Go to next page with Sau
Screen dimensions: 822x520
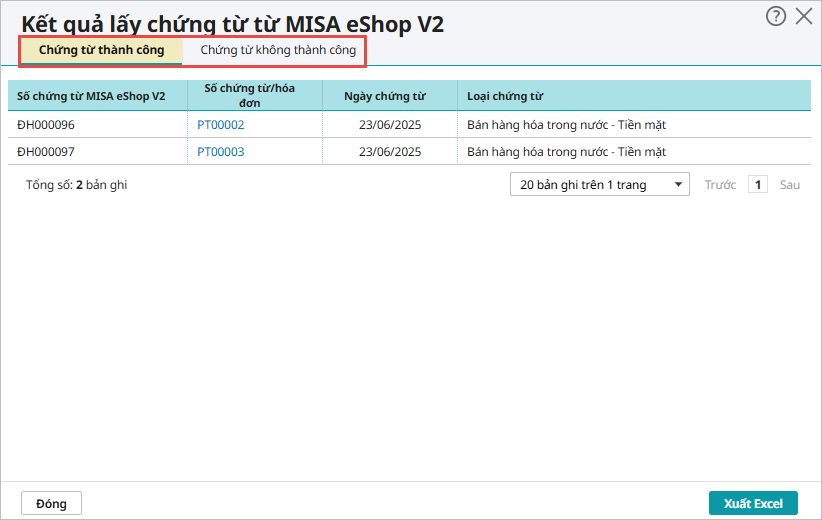(790, 185)
